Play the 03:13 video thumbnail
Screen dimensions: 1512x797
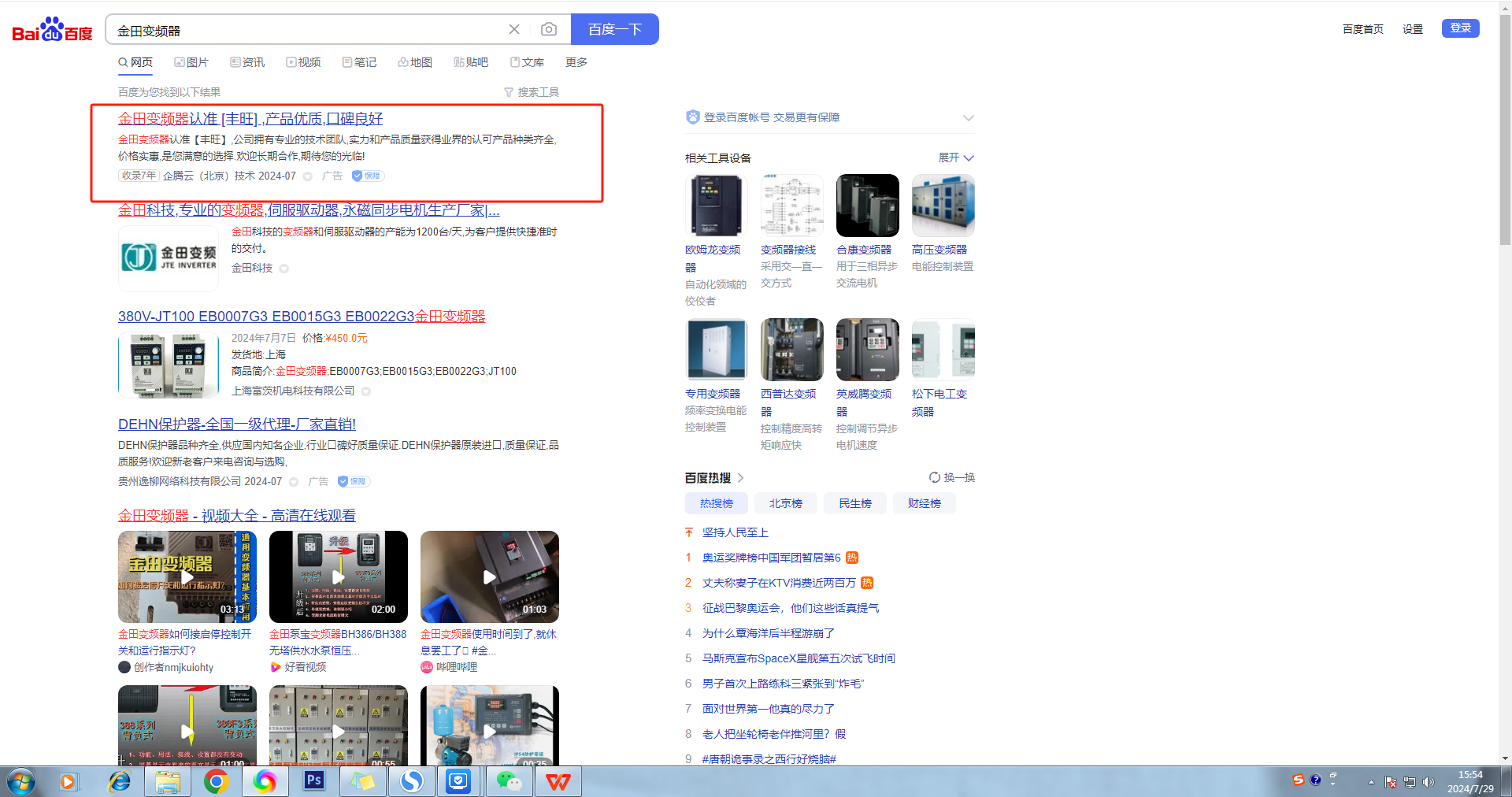[x=187, y=576]
